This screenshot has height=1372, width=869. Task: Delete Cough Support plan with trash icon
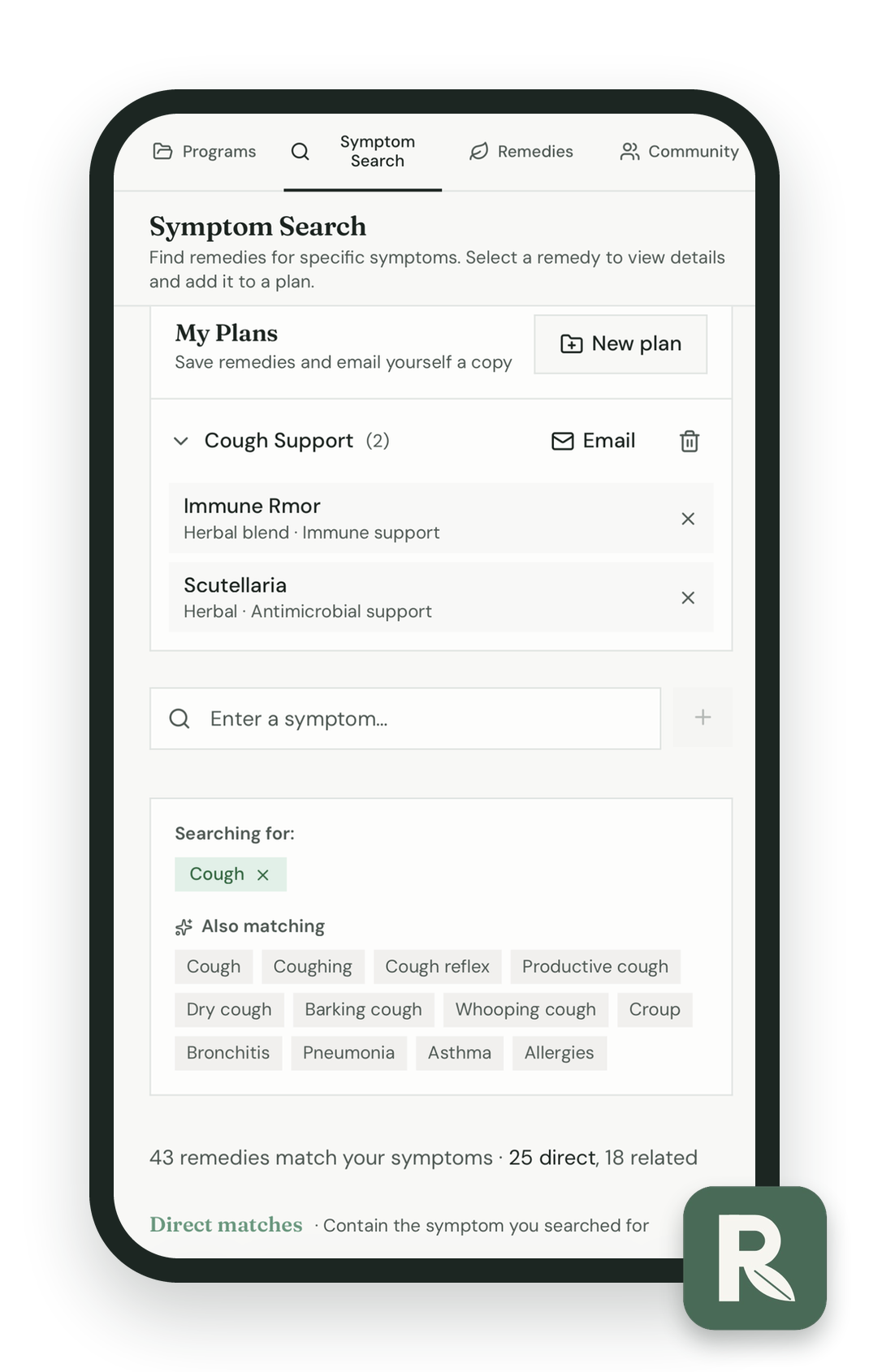tap(690, 441)
